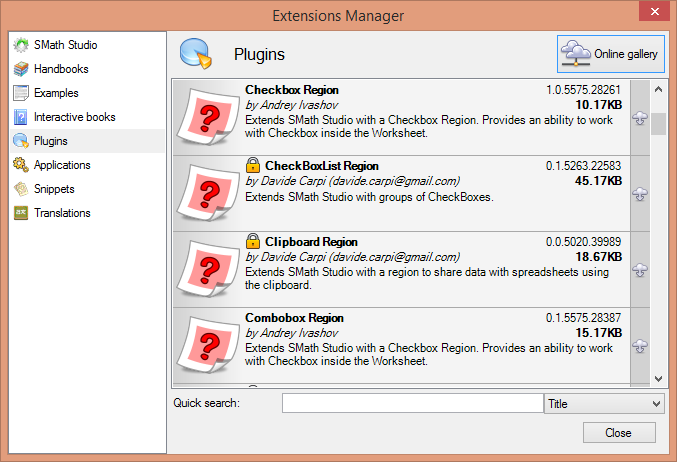This screenshot has height=462, width=677.
Task: Click download icon for Combobox Region
Action: coord(640,346)
